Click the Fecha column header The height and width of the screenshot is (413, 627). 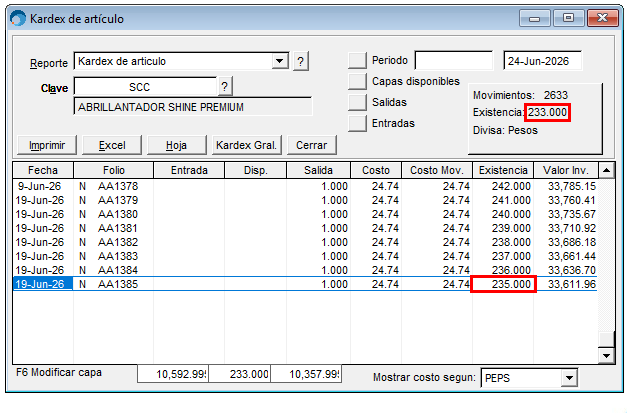(x=43, y=170)
